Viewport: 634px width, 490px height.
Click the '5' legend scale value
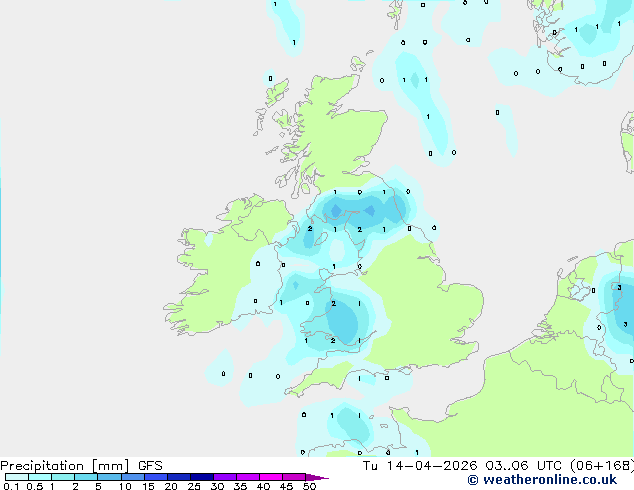click(x=98, y=486)
